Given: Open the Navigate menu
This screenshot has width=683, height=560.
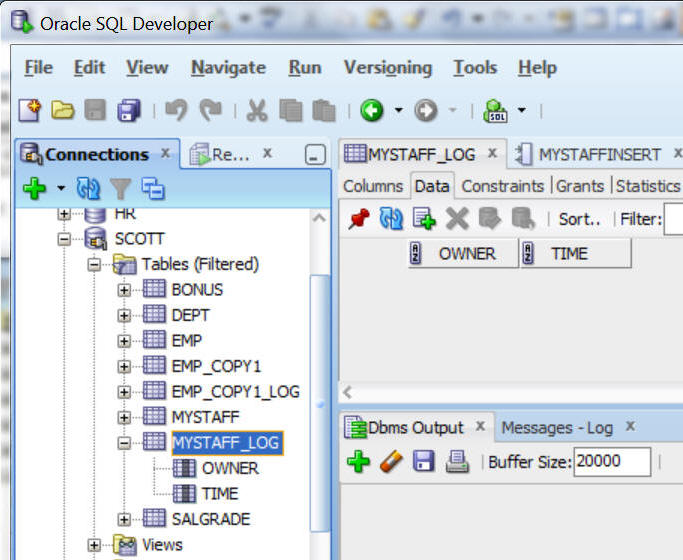Looking at the screenshot, I should point(229,67).
